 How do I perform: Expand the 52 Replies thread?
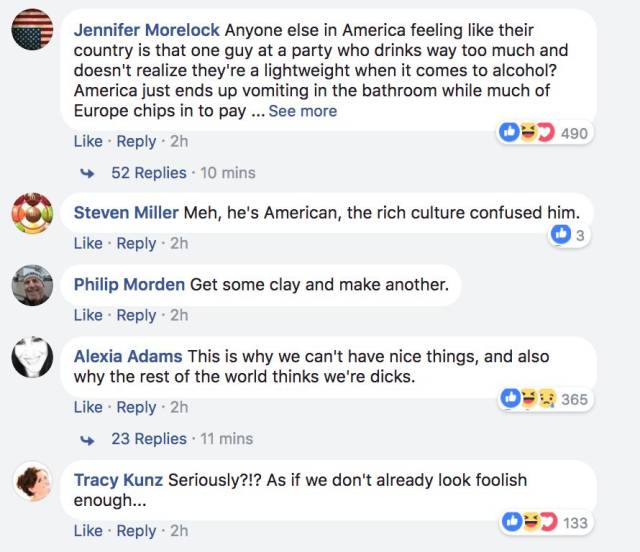(148, 173)
